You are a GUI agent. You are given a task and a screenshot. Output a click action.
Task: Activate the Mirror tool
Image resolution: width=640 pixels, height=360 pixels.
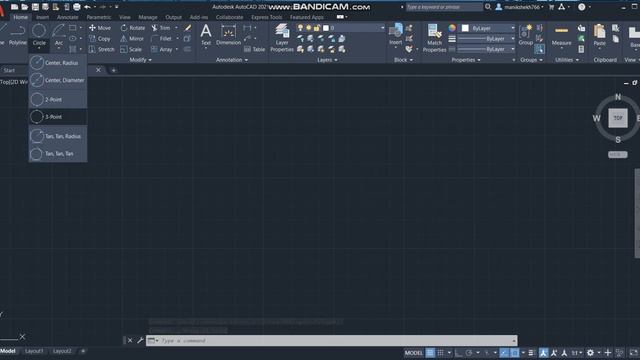(x=132, y=38)
